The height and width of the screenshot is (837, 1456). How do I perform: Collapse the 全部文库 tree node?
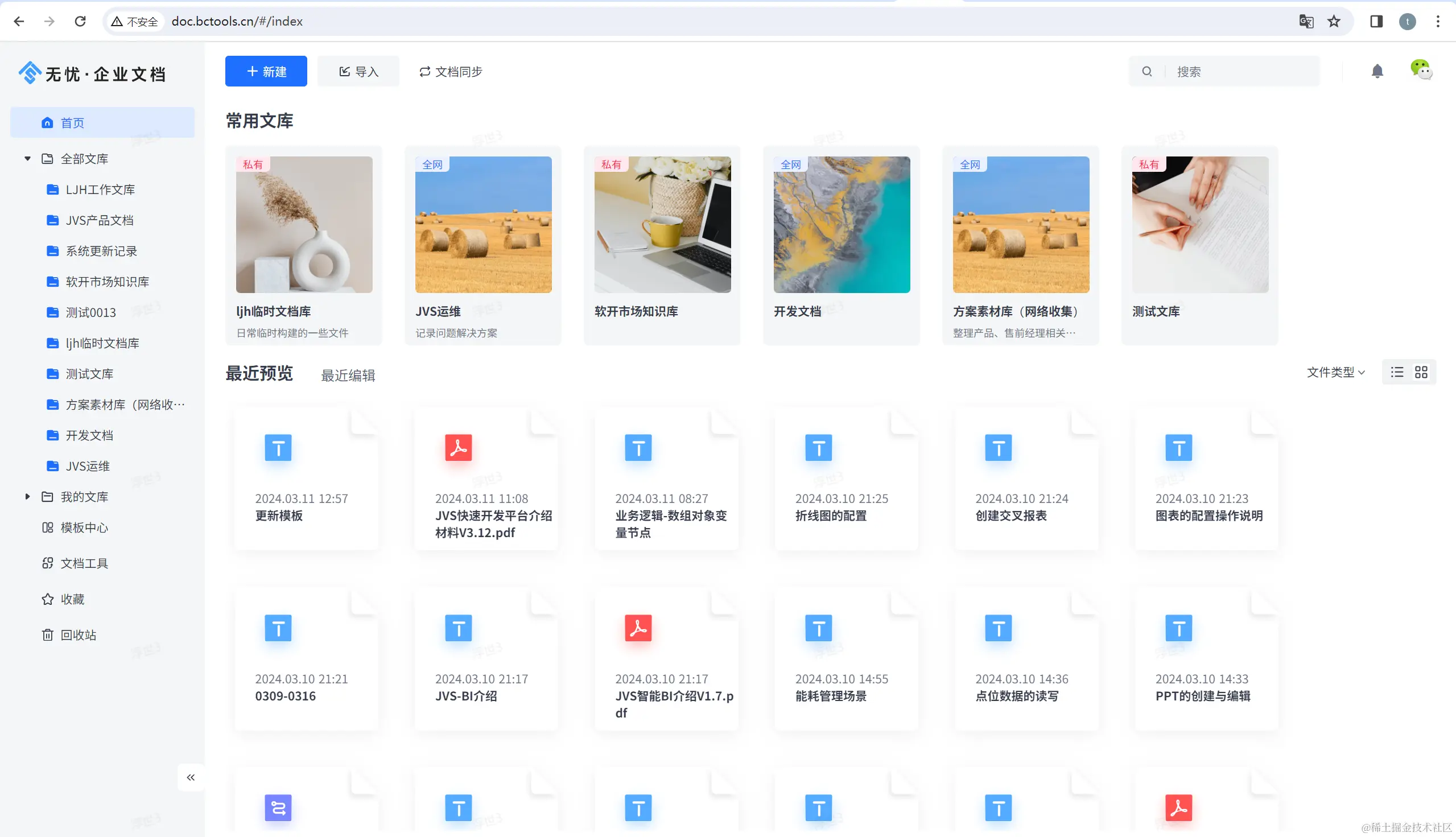(27, 159)
